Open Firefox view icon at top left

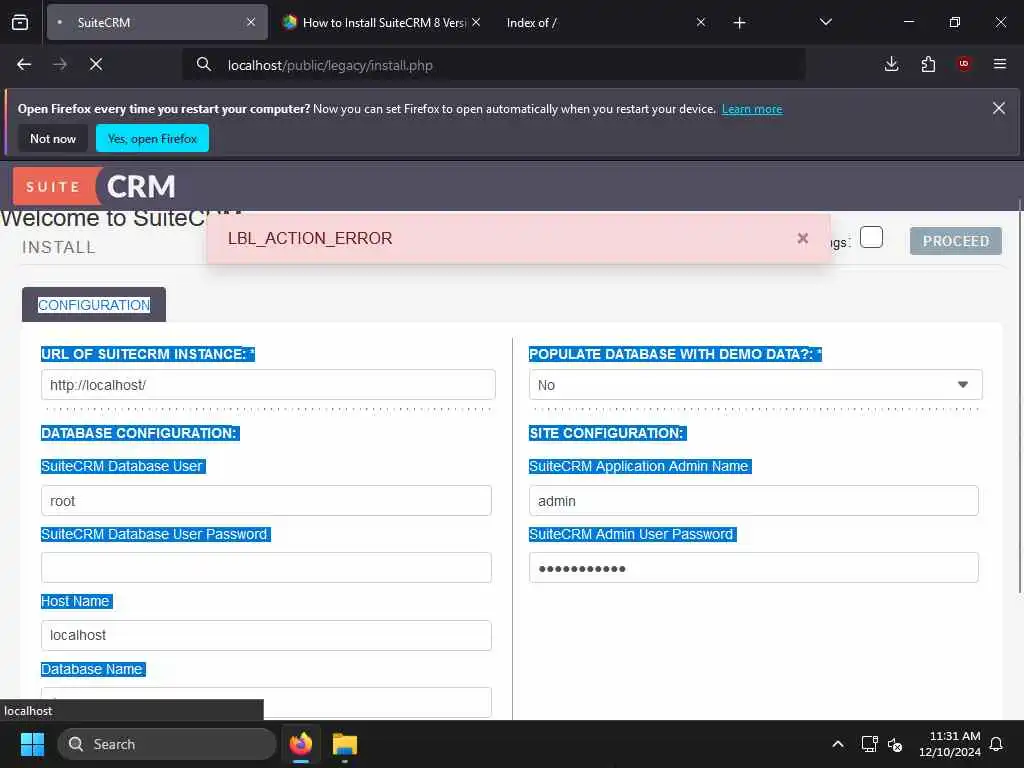[x=20, y=23]
